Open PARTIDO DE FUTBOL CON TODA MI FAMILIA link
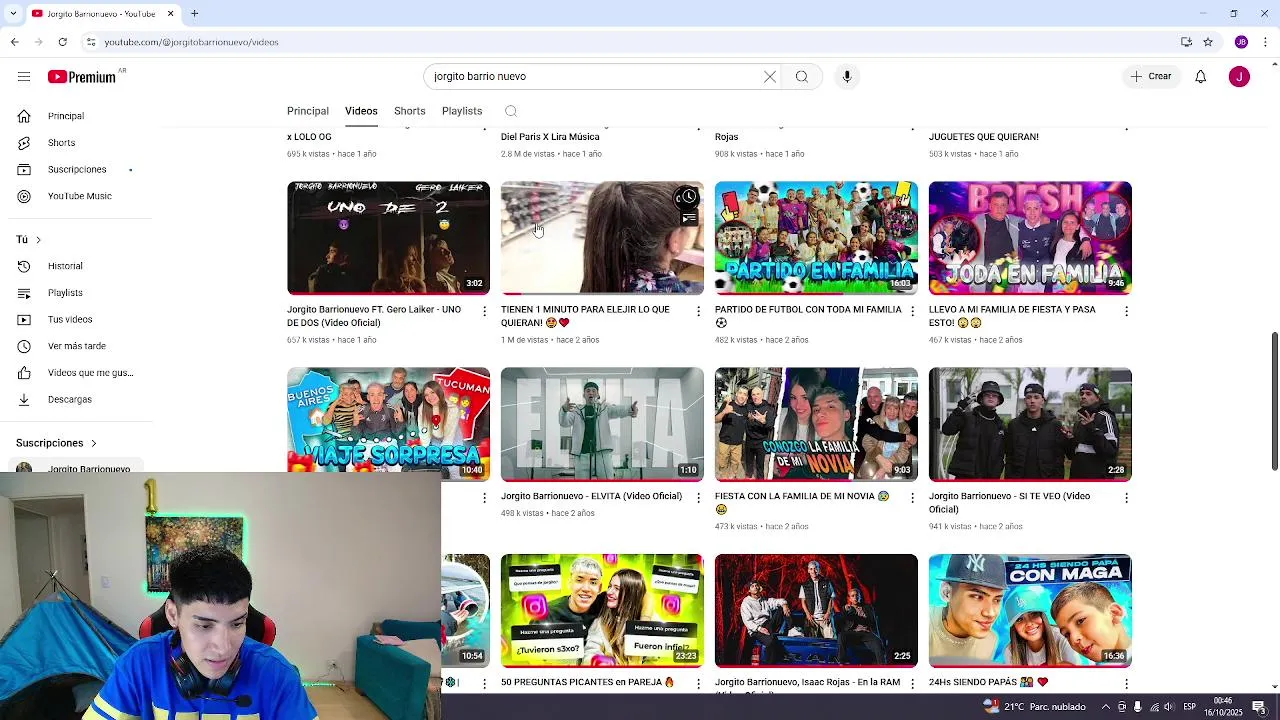Screen dimensions: 1280x720 click(808, 316)
